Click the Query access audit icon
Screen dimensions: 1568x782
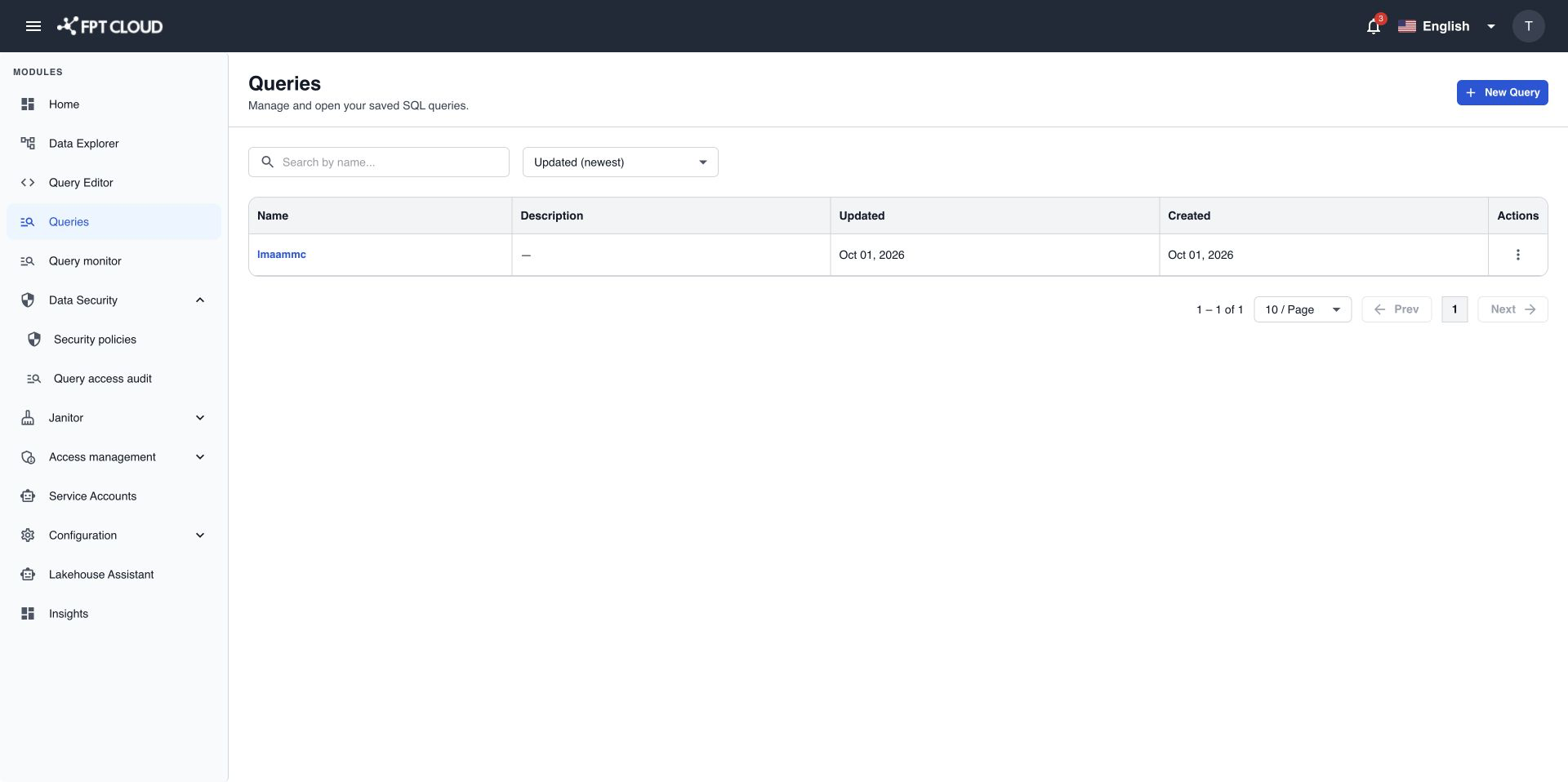click(x=34, y=379)
